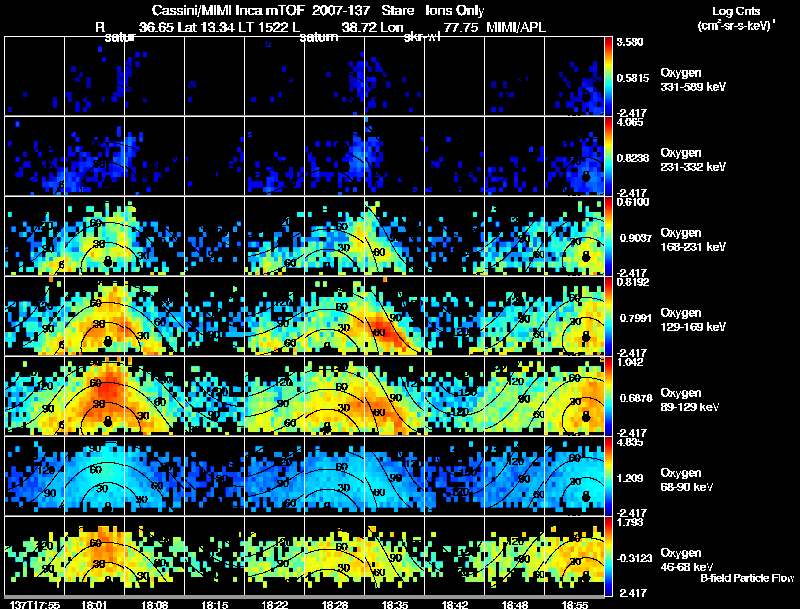This screenshot has height=609, width=800.
Task: Click the "0.5815" colorbar midpoint value
Action: (x=633, y=78)
